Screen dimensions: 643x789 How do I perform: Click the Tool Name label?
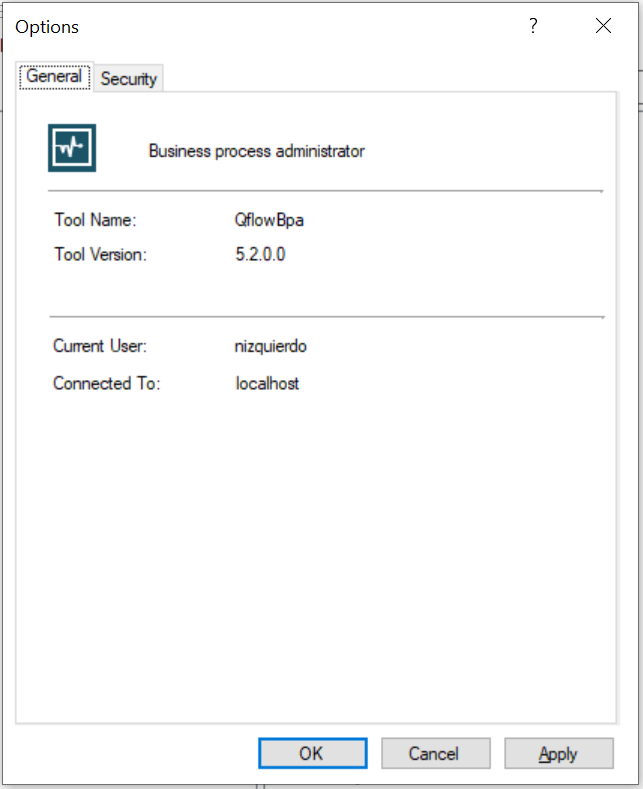[x=95, y=220]
